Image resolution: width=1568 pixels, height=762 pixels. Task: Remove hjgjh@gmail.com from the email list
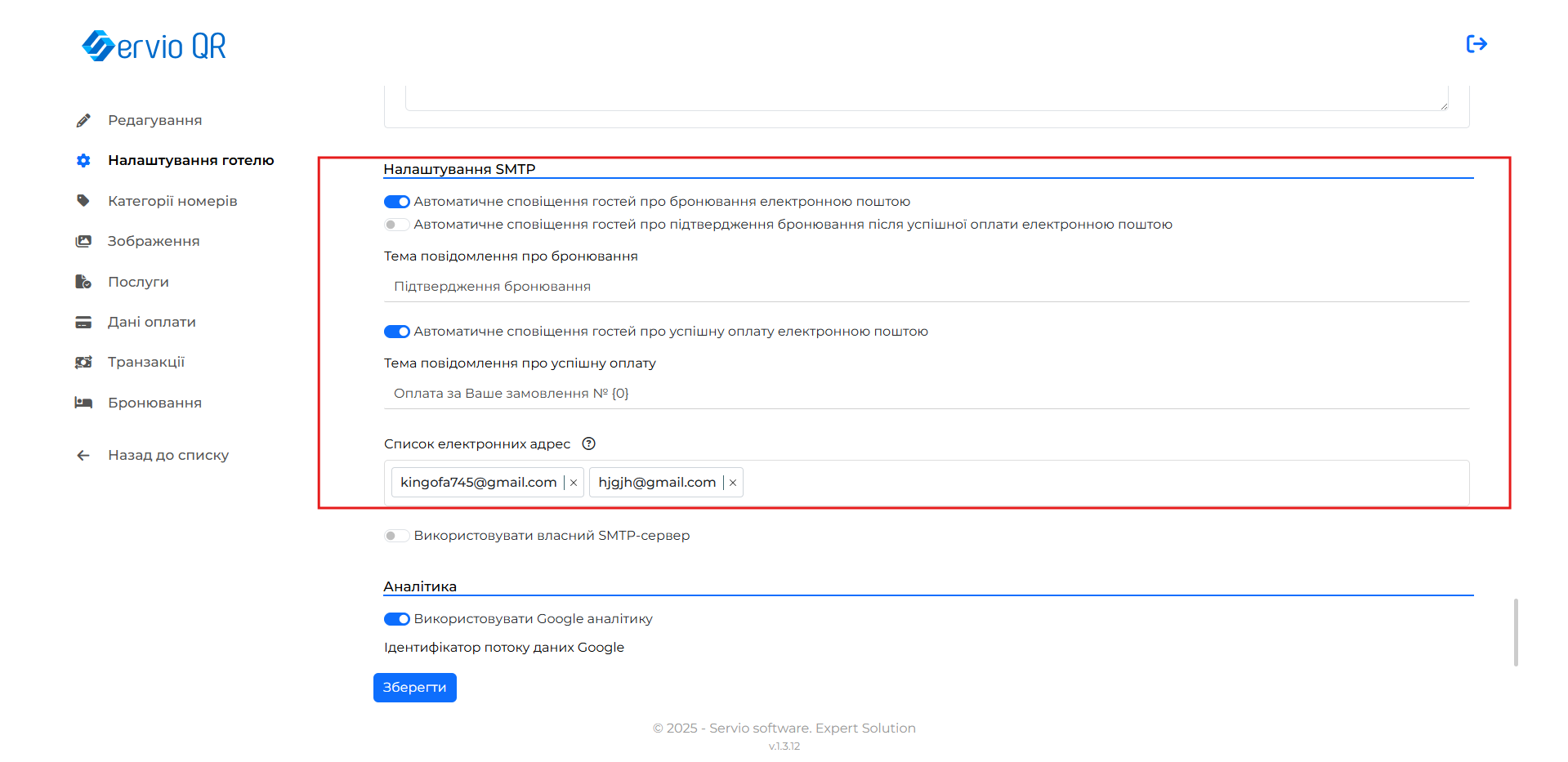click(x=733, y=483)
